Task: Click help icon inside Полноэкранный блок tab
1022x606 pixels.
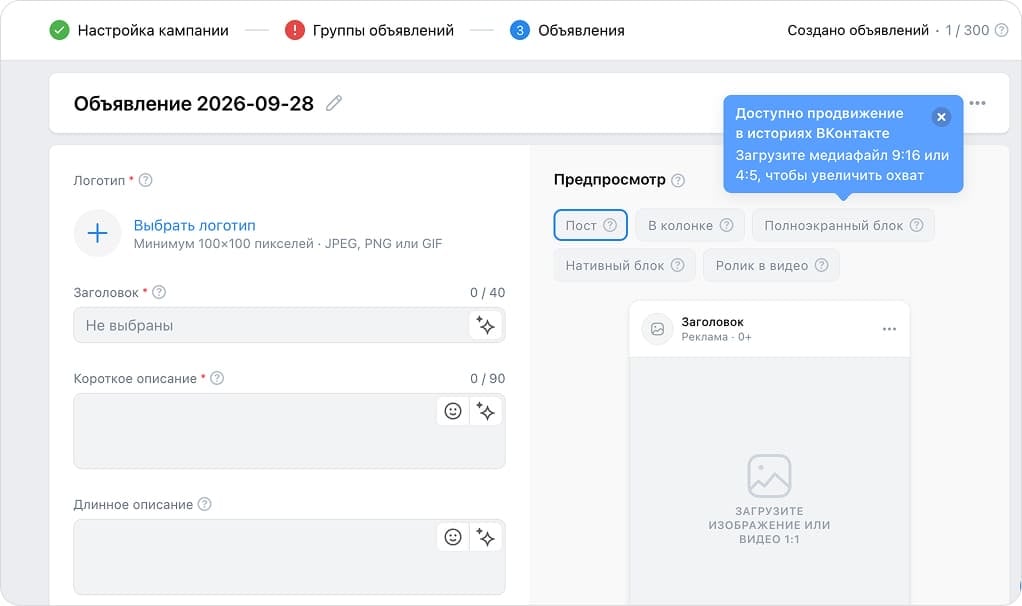Action: [x=916, y=225]
